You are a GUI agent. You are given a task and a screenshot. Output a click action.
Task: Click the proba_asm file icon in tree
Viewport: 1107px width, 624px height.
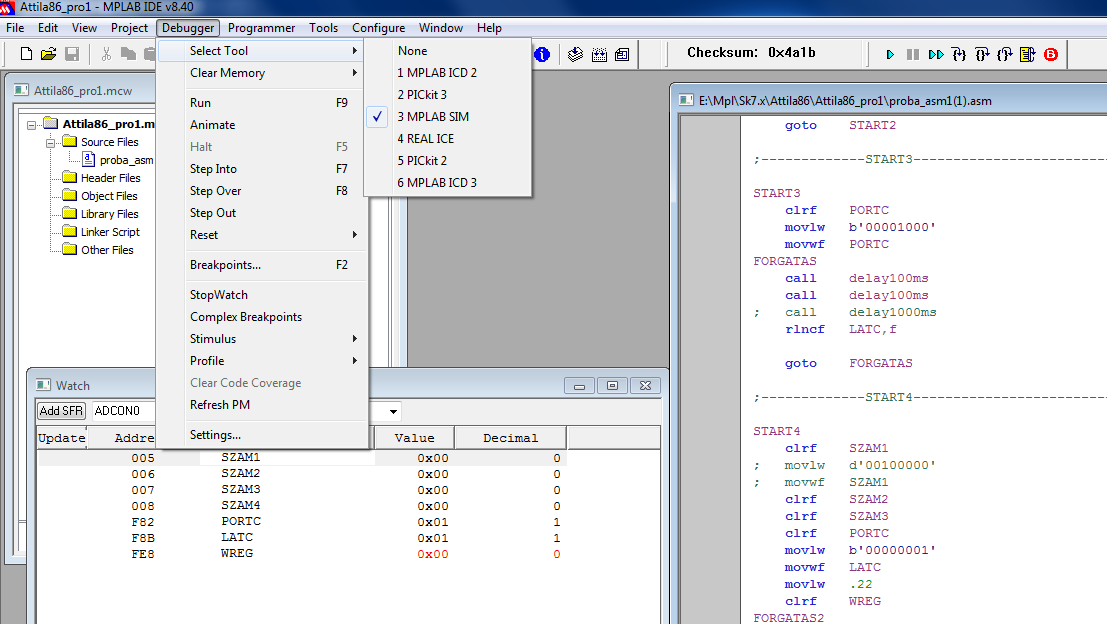point(89,160)
